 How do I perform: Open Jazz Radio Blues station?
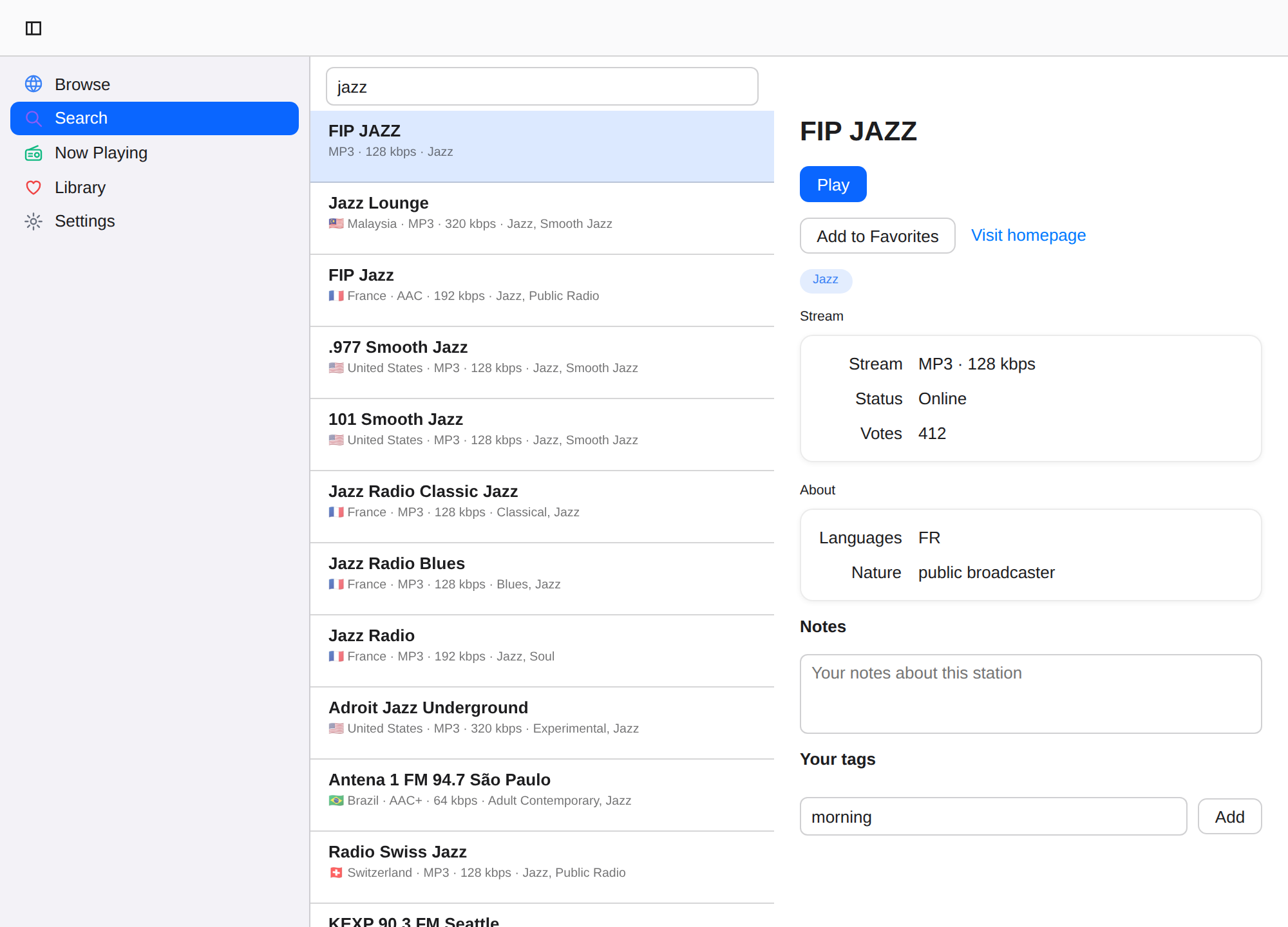point(542,579)
